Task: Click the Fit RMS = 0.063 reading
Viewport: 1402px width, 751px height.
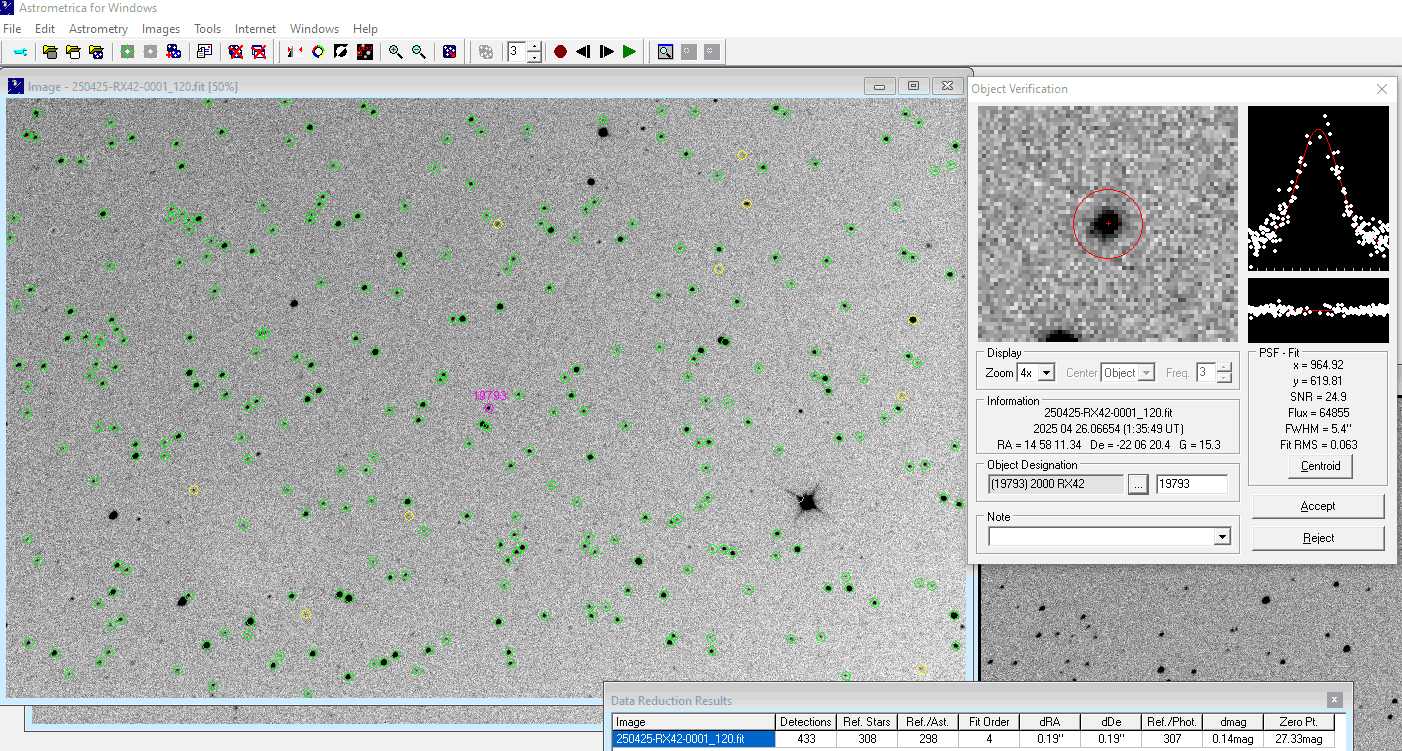Action: pyautogui.click(x=1318, y=445)
